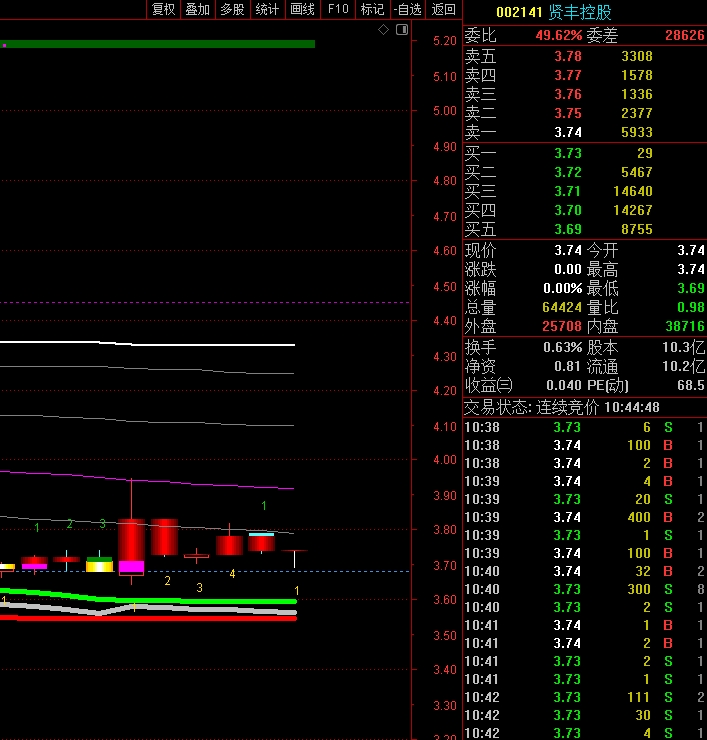The height and width of the screenshot is (740, 707).
Task: Click the latest white candlestick on chart
Action: tap(295, 559)
